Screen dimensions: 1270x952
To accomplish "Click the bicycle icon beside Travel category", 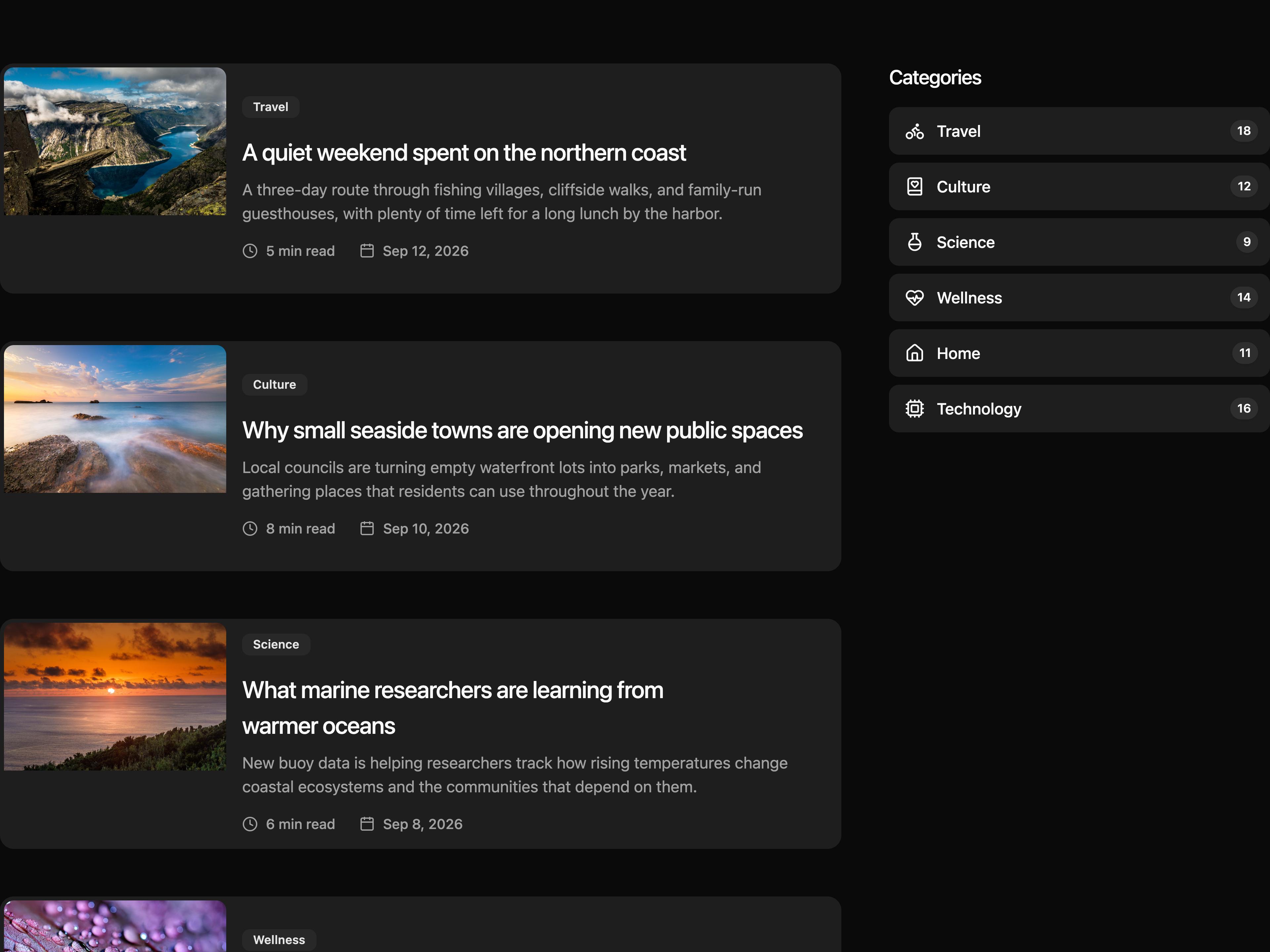I will coord(914,132).
